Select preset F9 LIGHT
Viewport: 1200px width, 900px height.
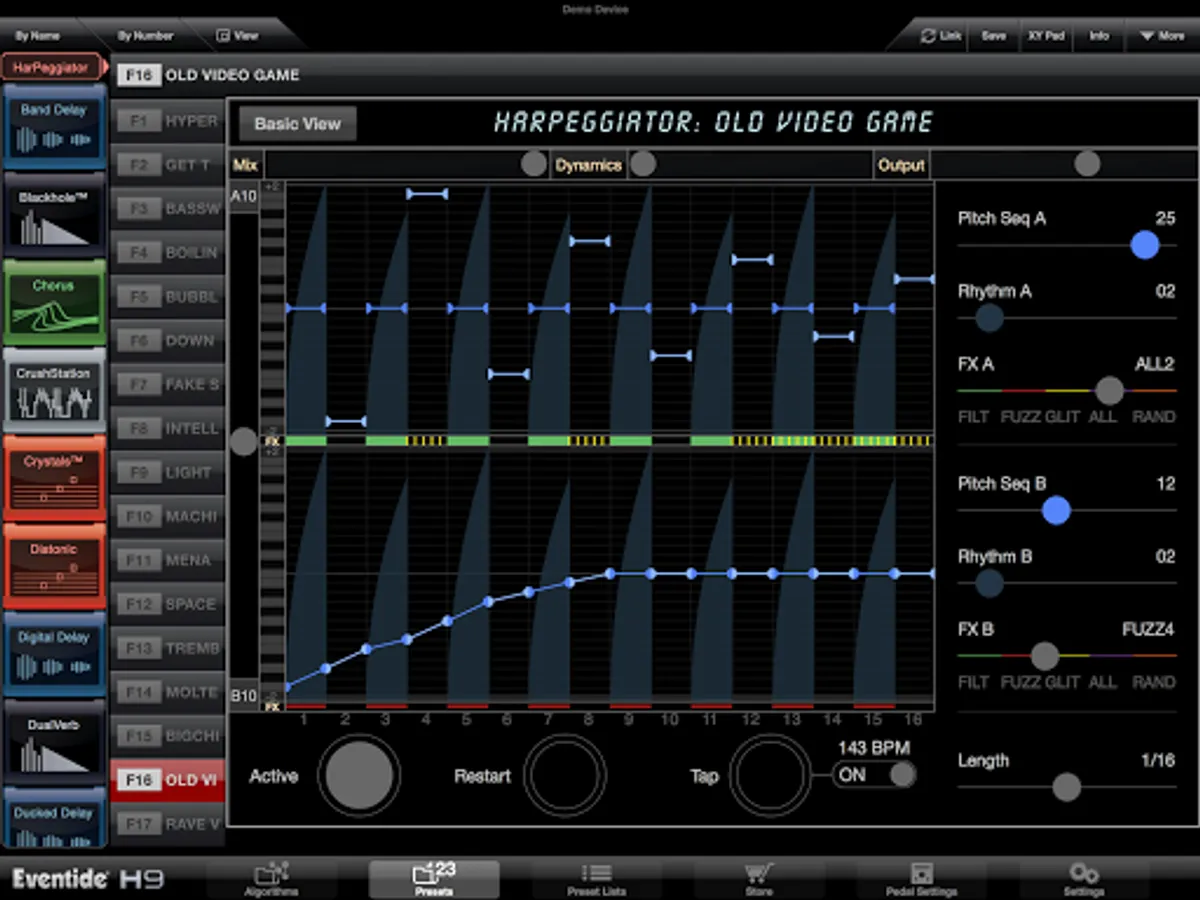tap(168, 473)
